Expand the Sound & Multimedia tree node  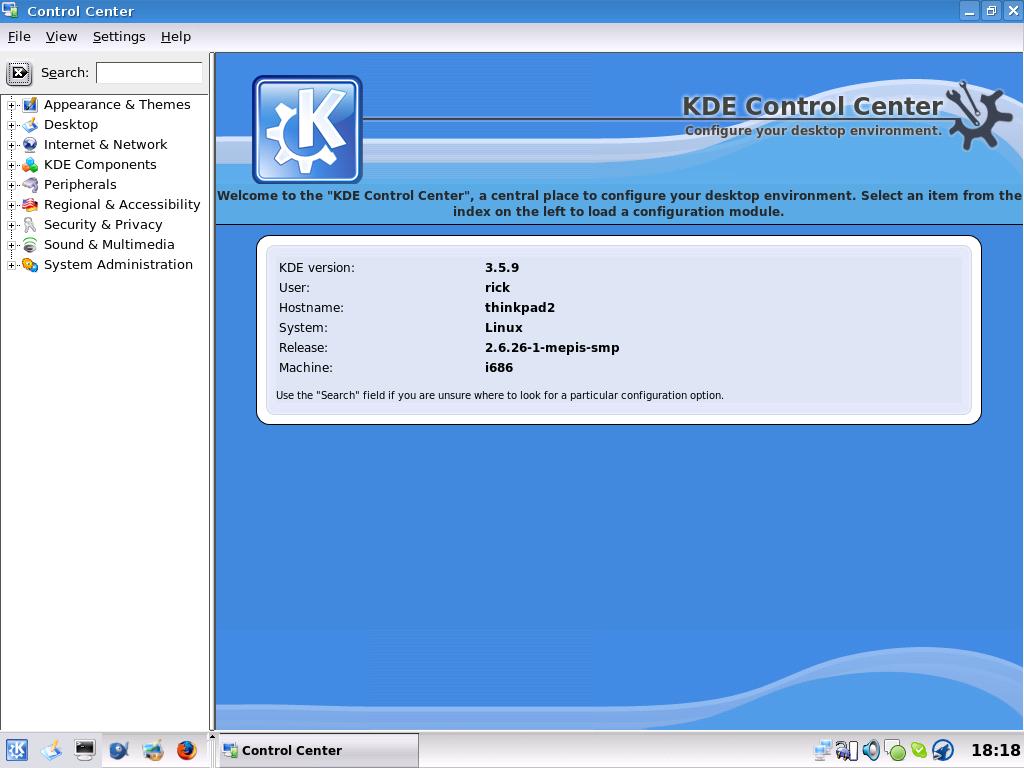(x=11, y=246)
